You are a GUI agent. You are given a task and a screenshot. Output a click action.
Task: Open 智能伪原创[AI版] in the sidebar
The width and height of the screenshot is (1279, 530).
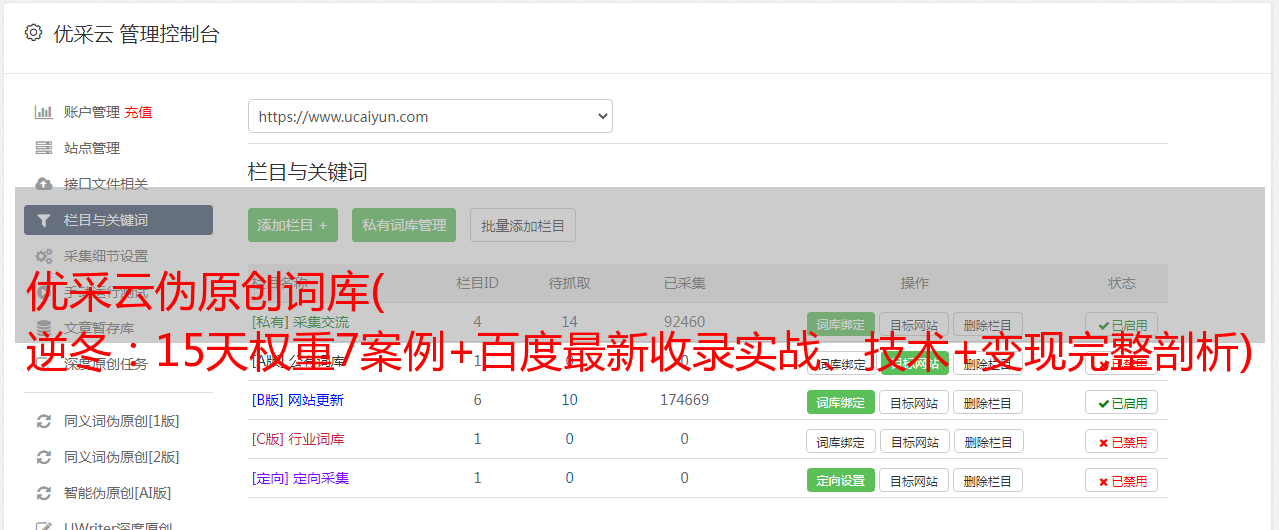coord(118,493)
